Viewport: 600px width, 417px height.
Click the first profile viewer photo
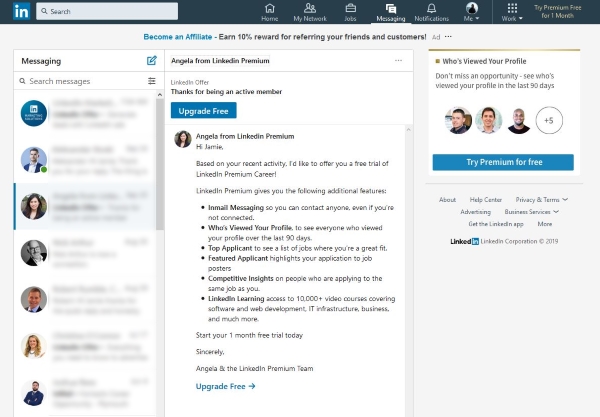(x=458, y=121)
